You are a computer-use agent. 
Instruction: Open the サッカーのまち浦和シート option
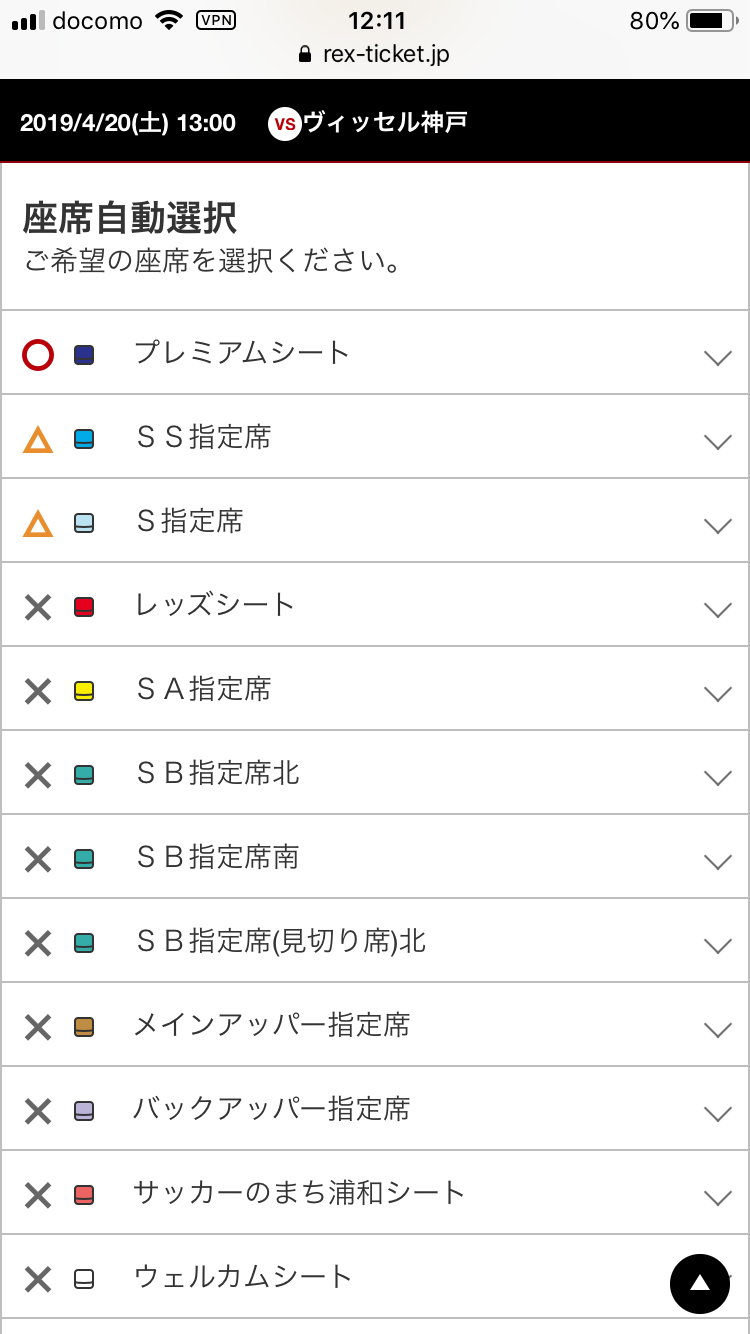299,1193
